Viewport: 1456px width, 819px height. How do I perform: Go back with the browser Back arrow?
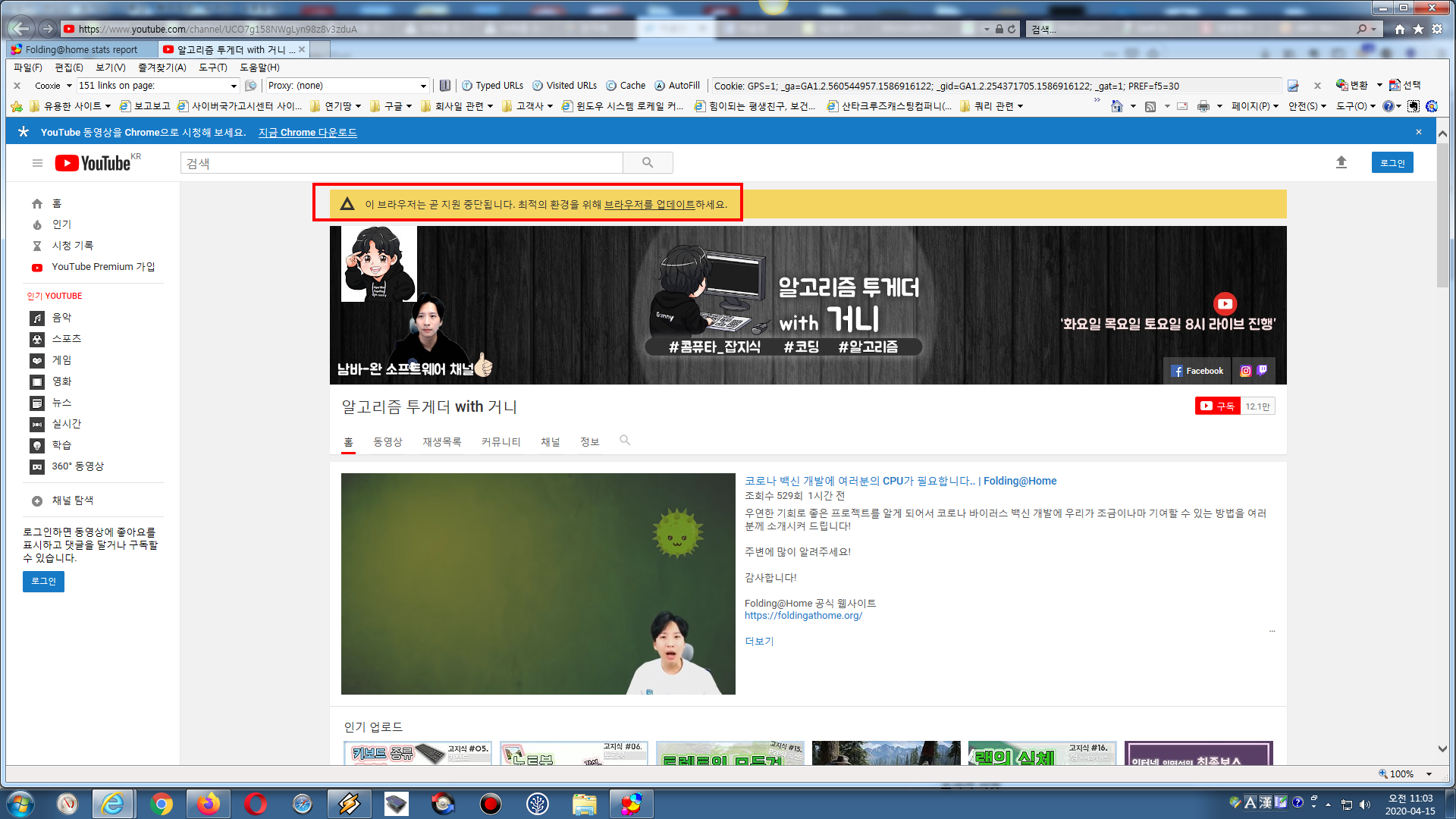(21, 29)
